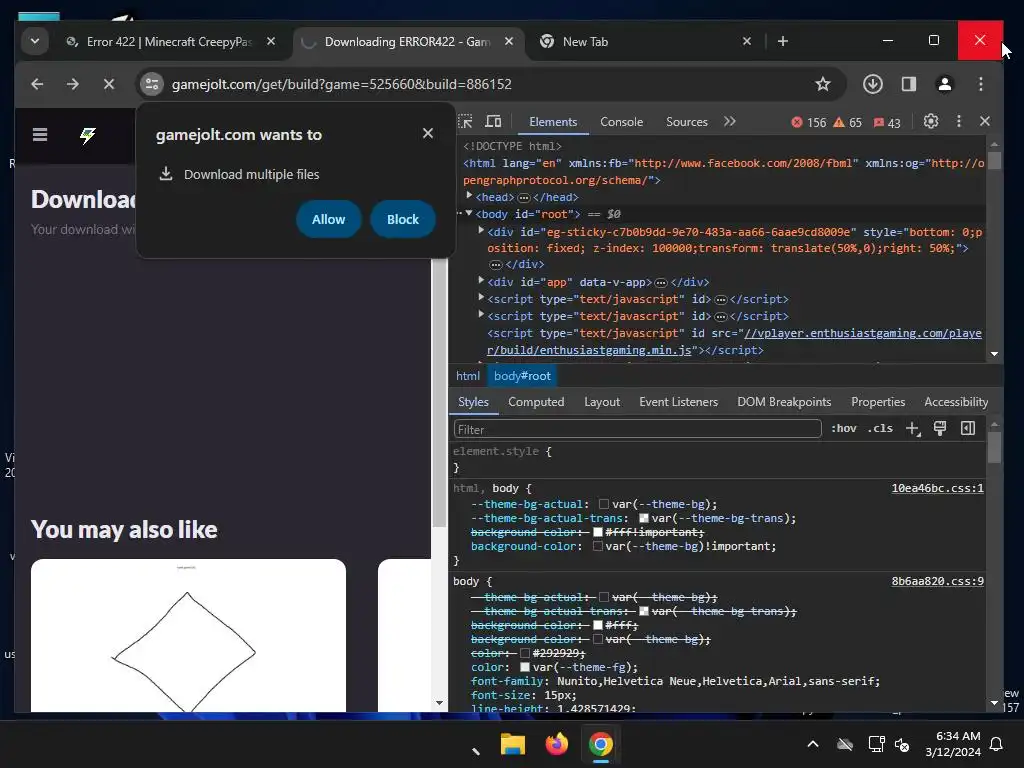Click the address bar URL
Image resolution: width=1024 pixels, height=768 pixels.
click(342, 84)
